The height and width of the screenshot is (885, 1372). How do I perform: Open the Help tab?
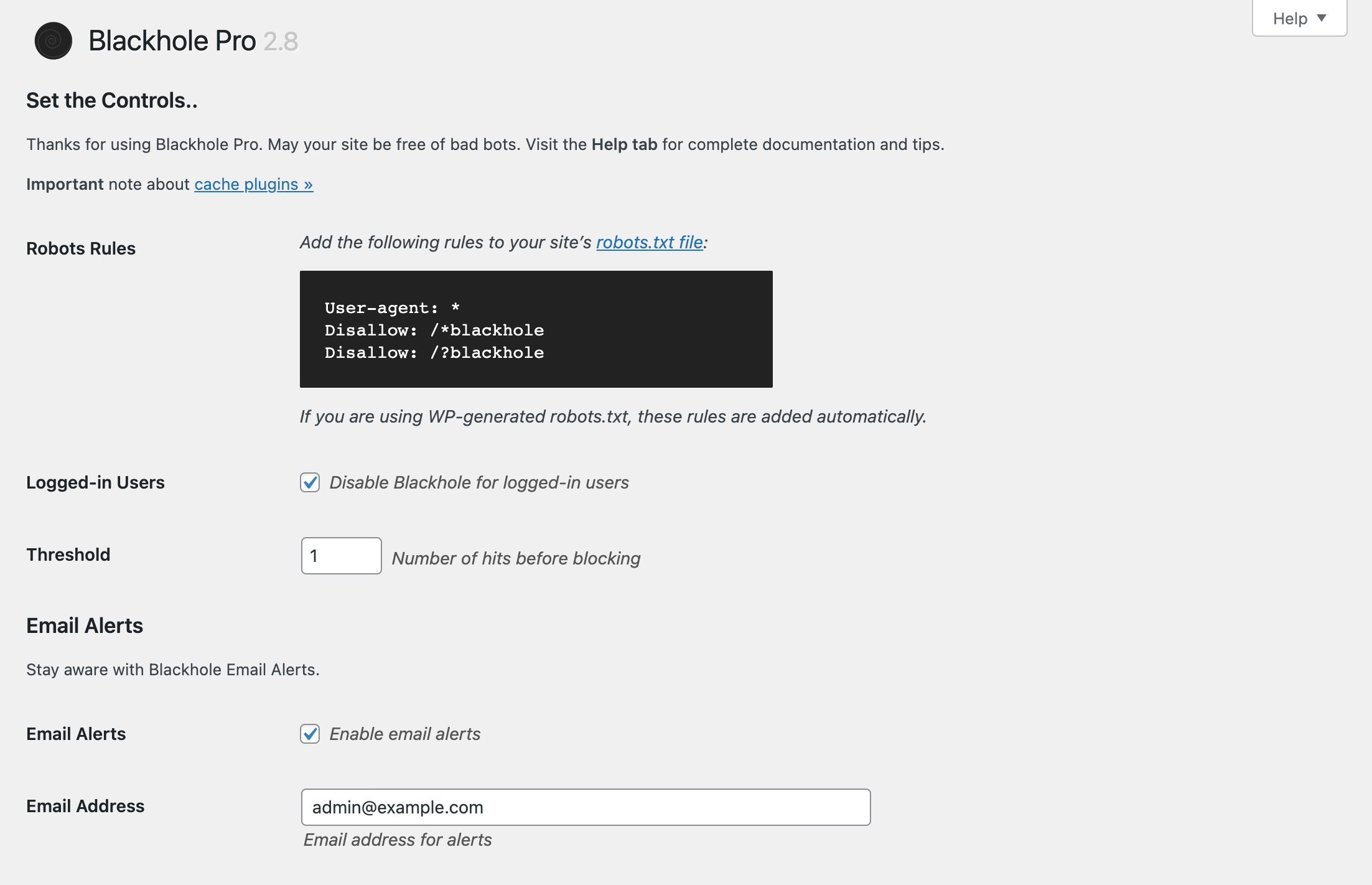pos(1290,18)
